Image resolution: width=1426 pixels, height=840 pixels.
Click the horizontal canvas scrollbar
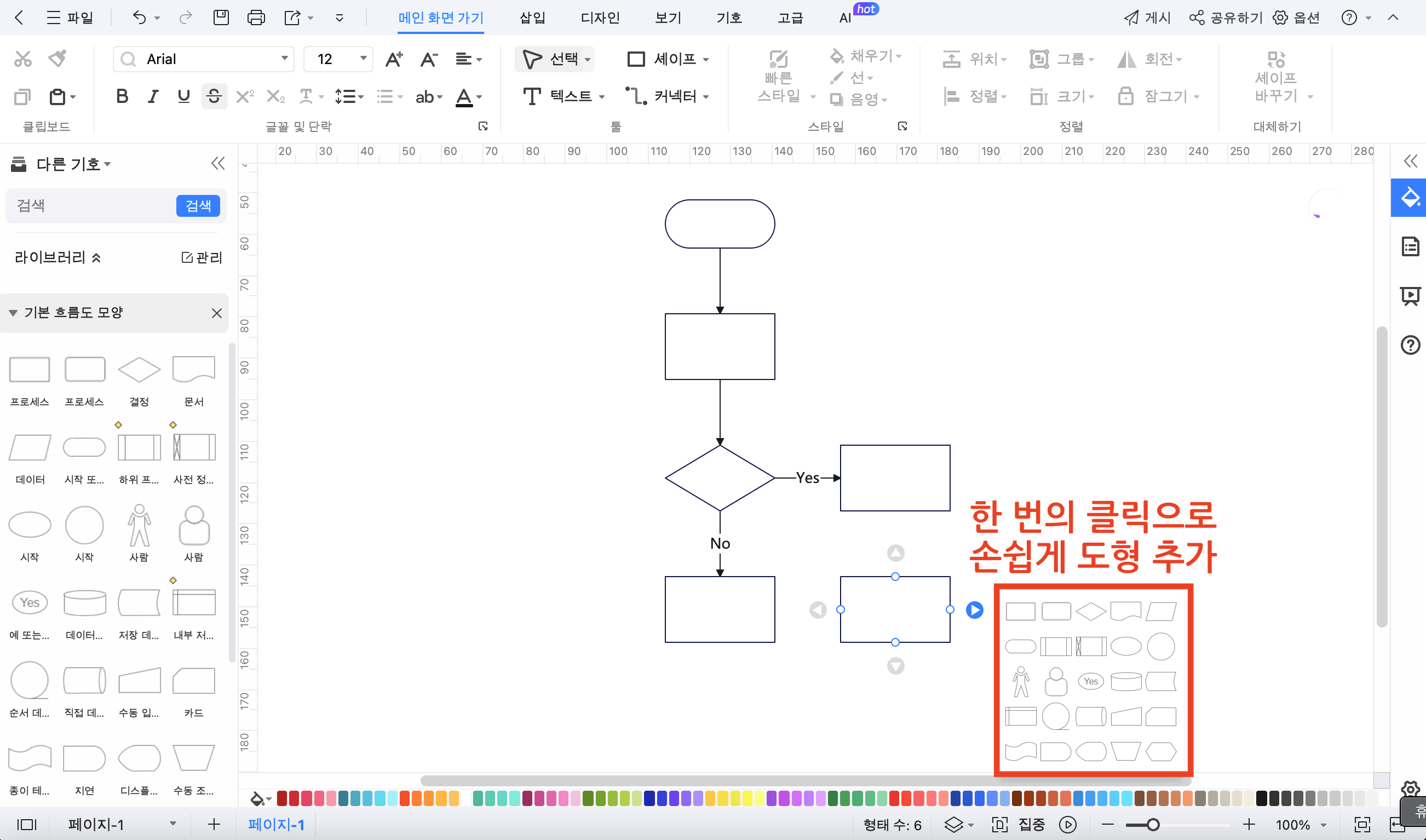tap(805, 780)
